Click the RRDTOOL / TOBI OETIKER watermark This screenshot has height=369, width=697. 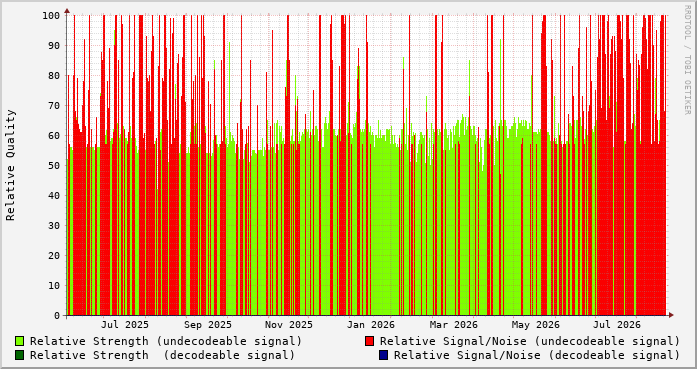[687, 60]
